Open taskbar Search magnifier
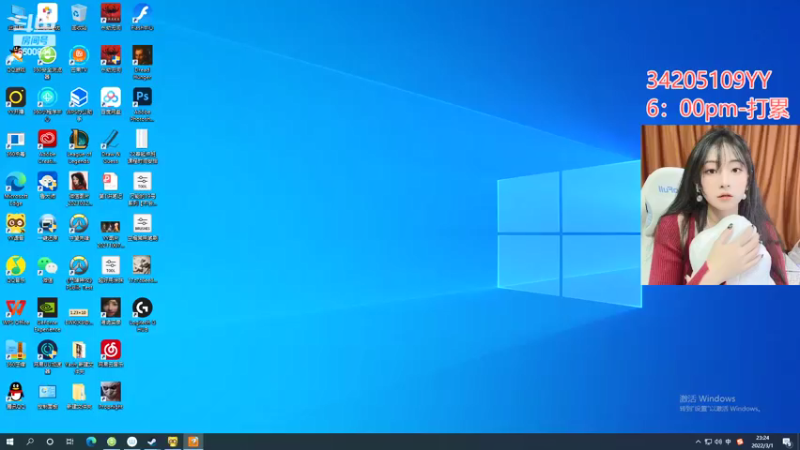Image resolution: width=800 pixels, height=450 pixels. click(x=30, y=441)
